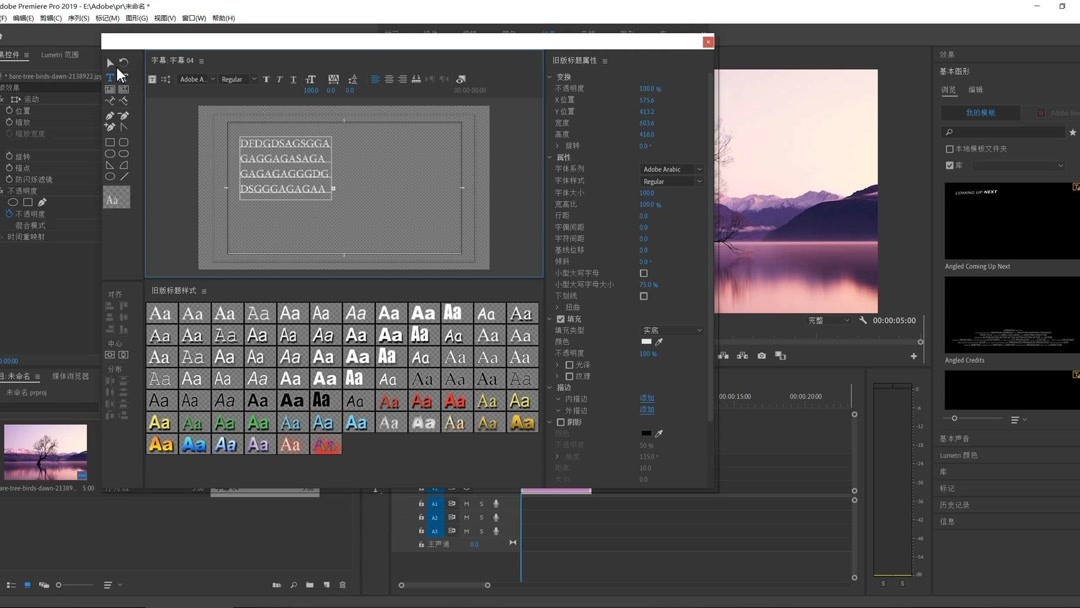Screen dimensions: 1080x608
Task: Click the eyedropper beside the fill color
Action: point(659,342)
